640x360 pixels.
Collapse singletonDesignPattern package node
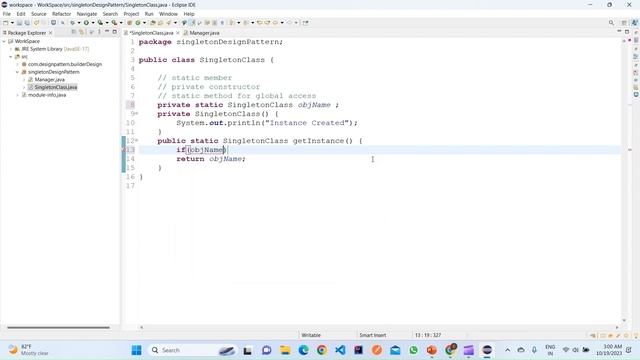click(x=18, y=72)
